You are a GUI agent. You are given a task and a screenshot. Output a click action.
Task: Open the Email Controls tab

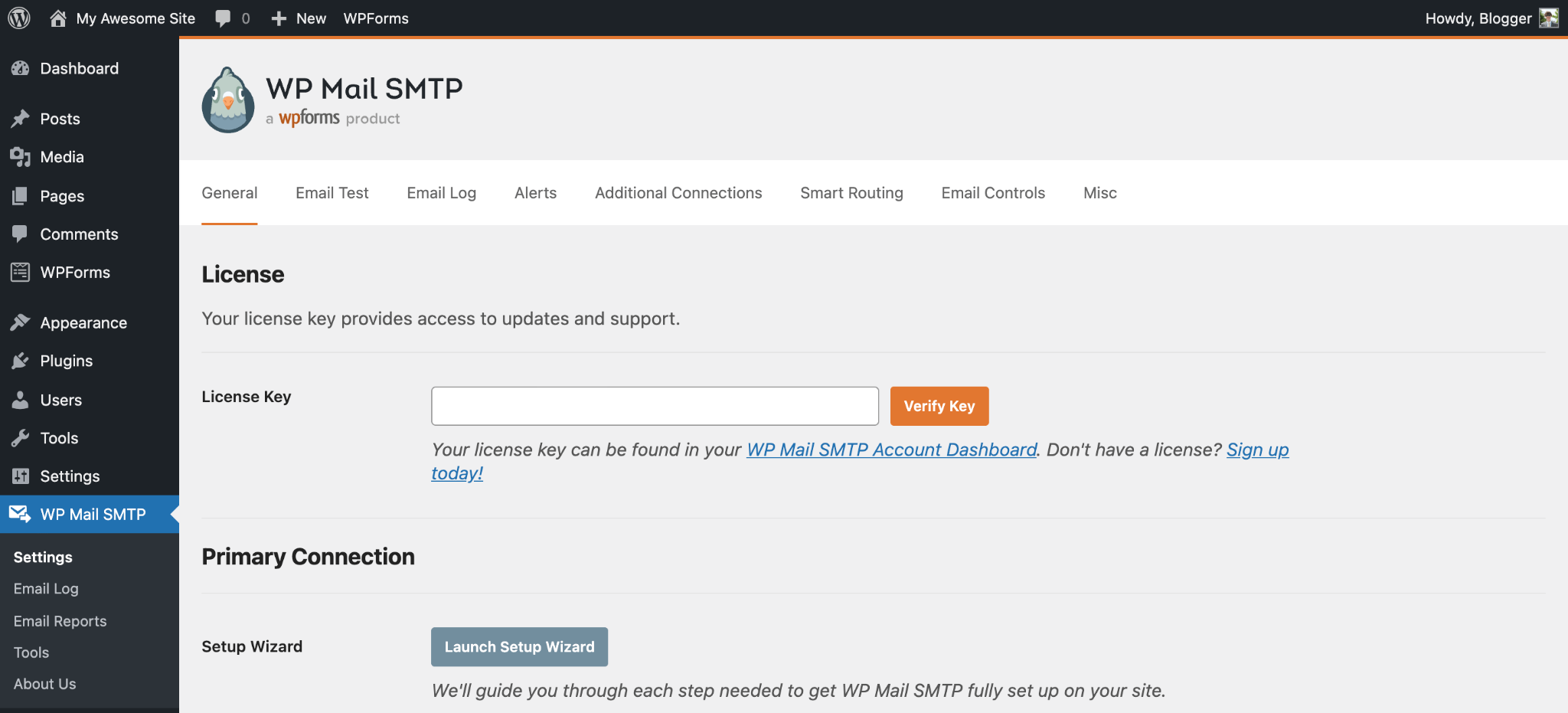993,193
